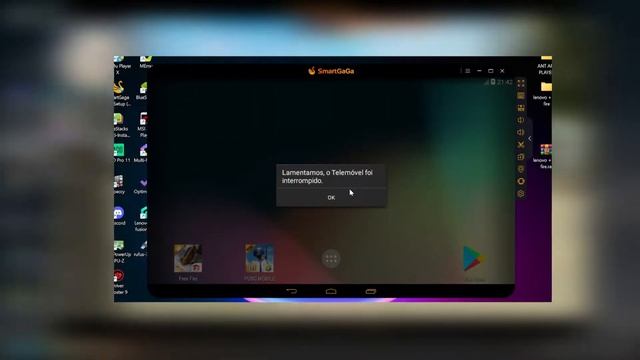Toggle fullscreen in SmartGaGa sidebar
Image resolution: width=640 pixels, height=360 pixels.
point(521,83)
